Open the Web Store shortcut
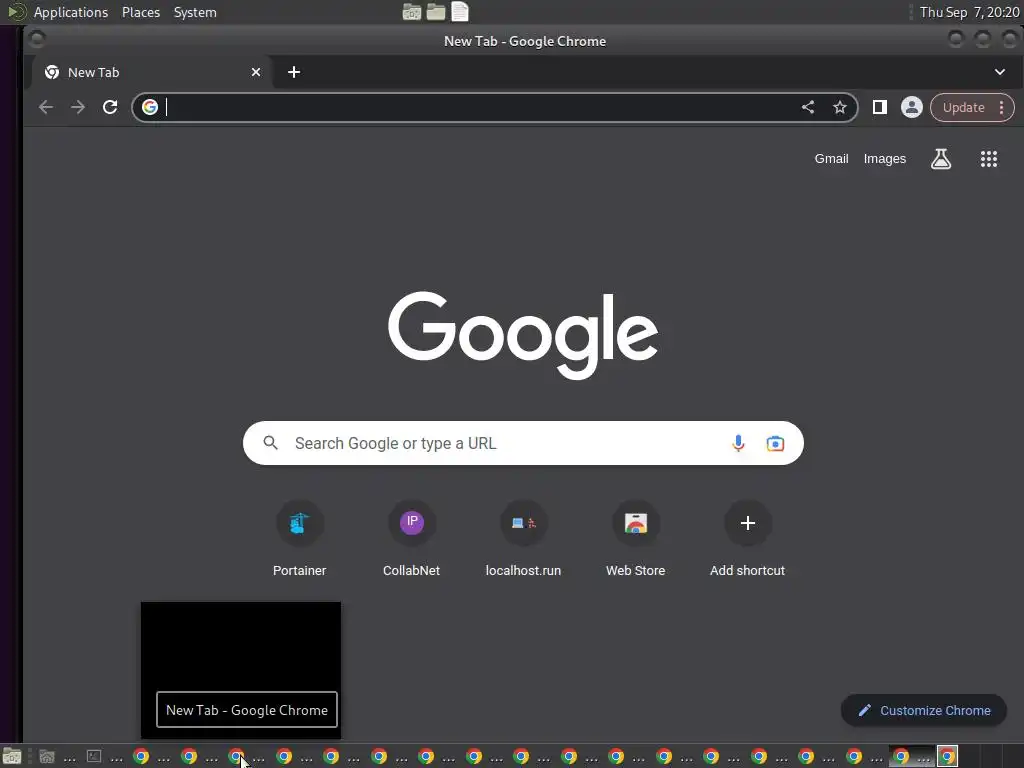The width and height of the screenshot is (1024, 768). (x=635, y=539)
